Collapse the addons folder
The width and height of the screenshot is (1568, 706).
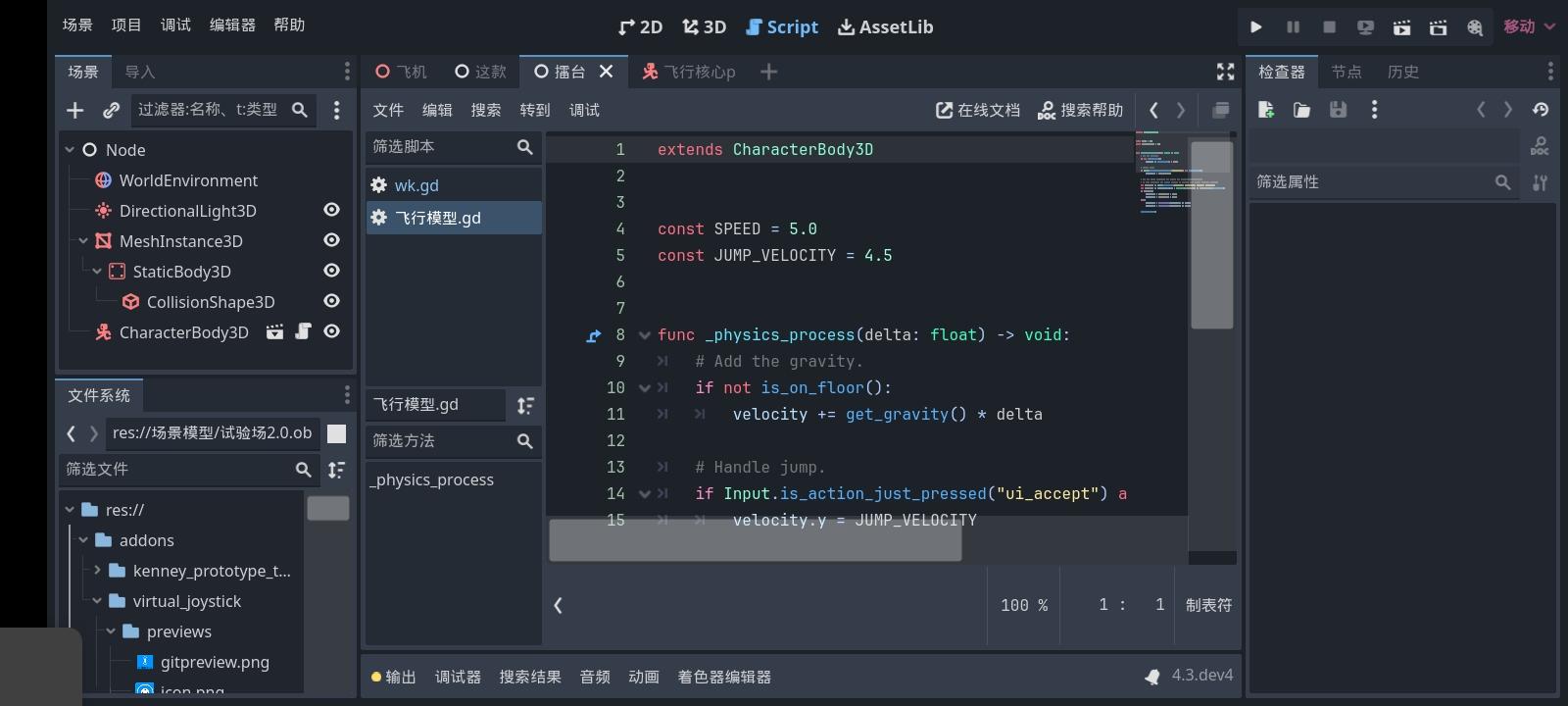click(83, 540)
